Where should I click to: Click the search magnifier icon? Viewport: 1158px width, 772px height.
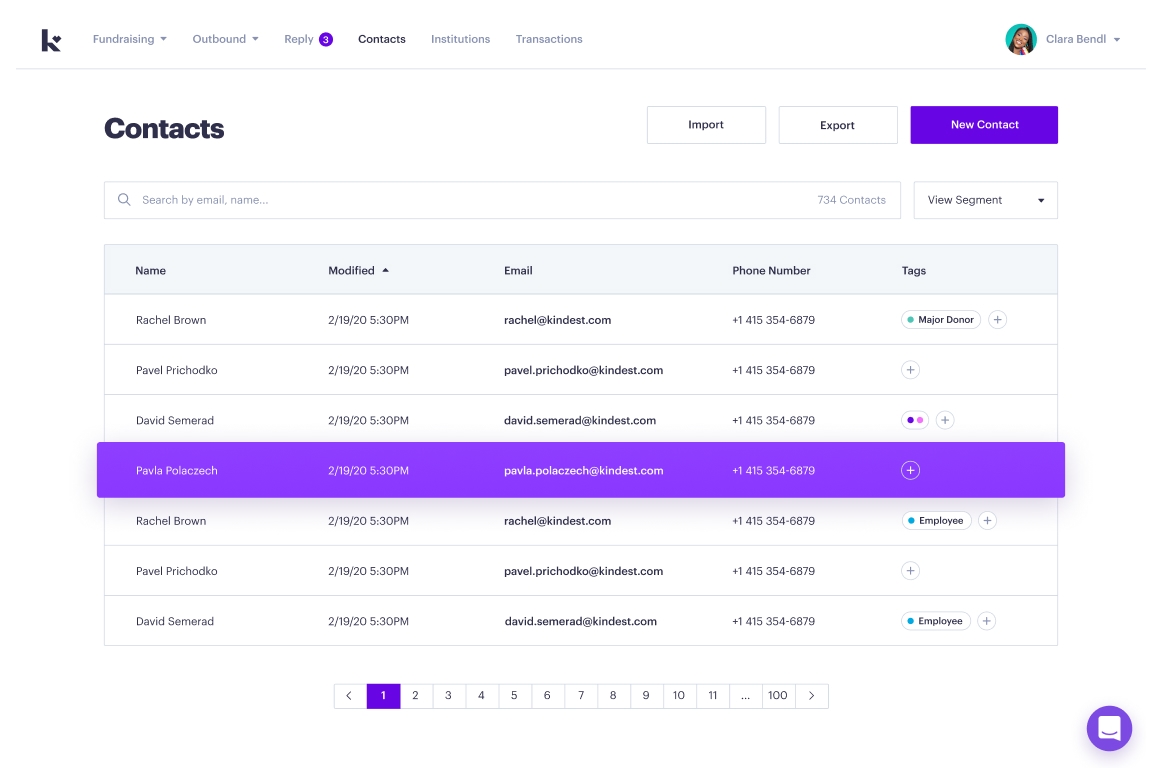(x=125, y=200)
